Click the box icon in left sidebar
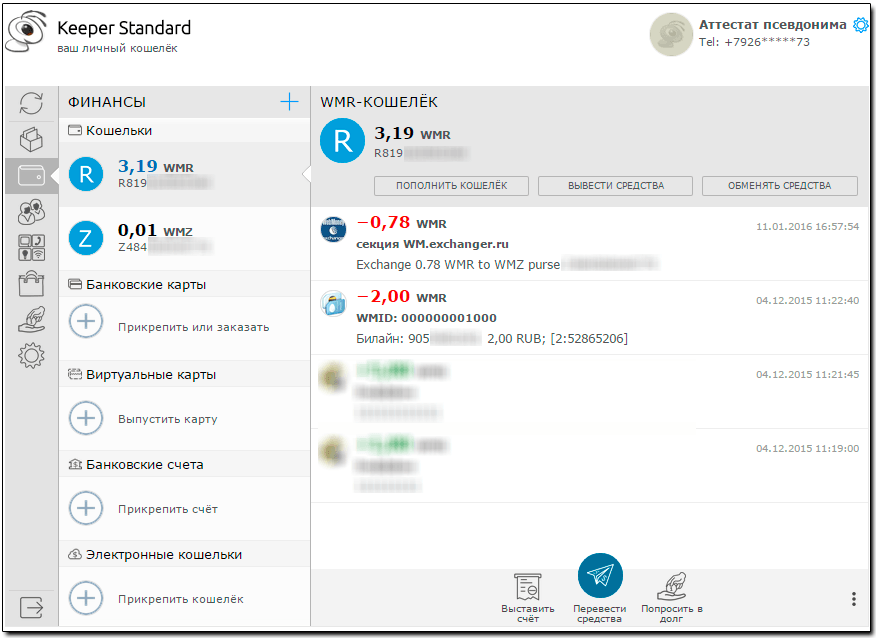The width and height of the screenshot is (876, 638). point(31,139)
